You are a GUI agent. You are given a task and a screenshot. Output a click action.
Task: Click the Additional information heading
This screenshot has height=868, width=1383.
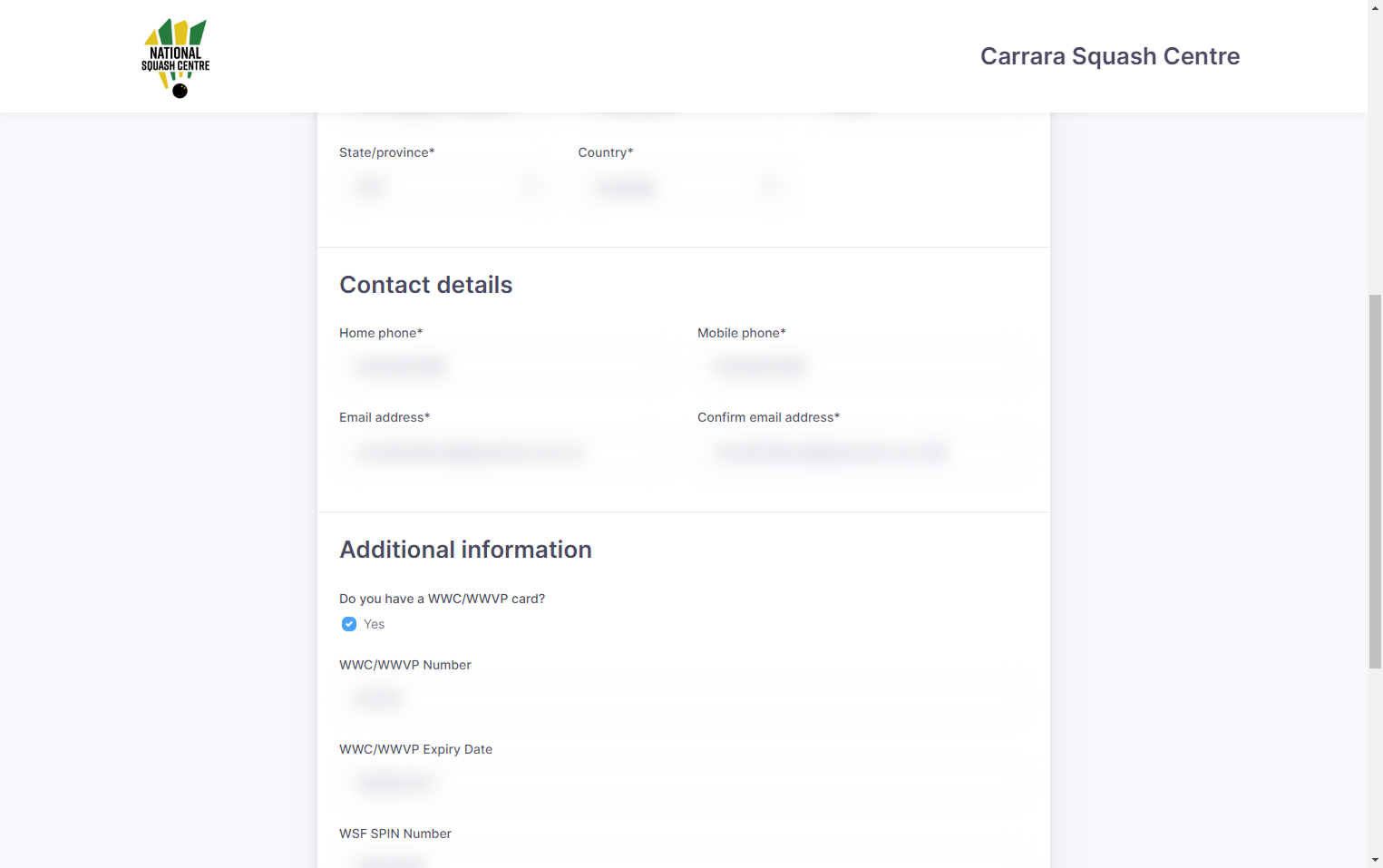pos(465,550)
